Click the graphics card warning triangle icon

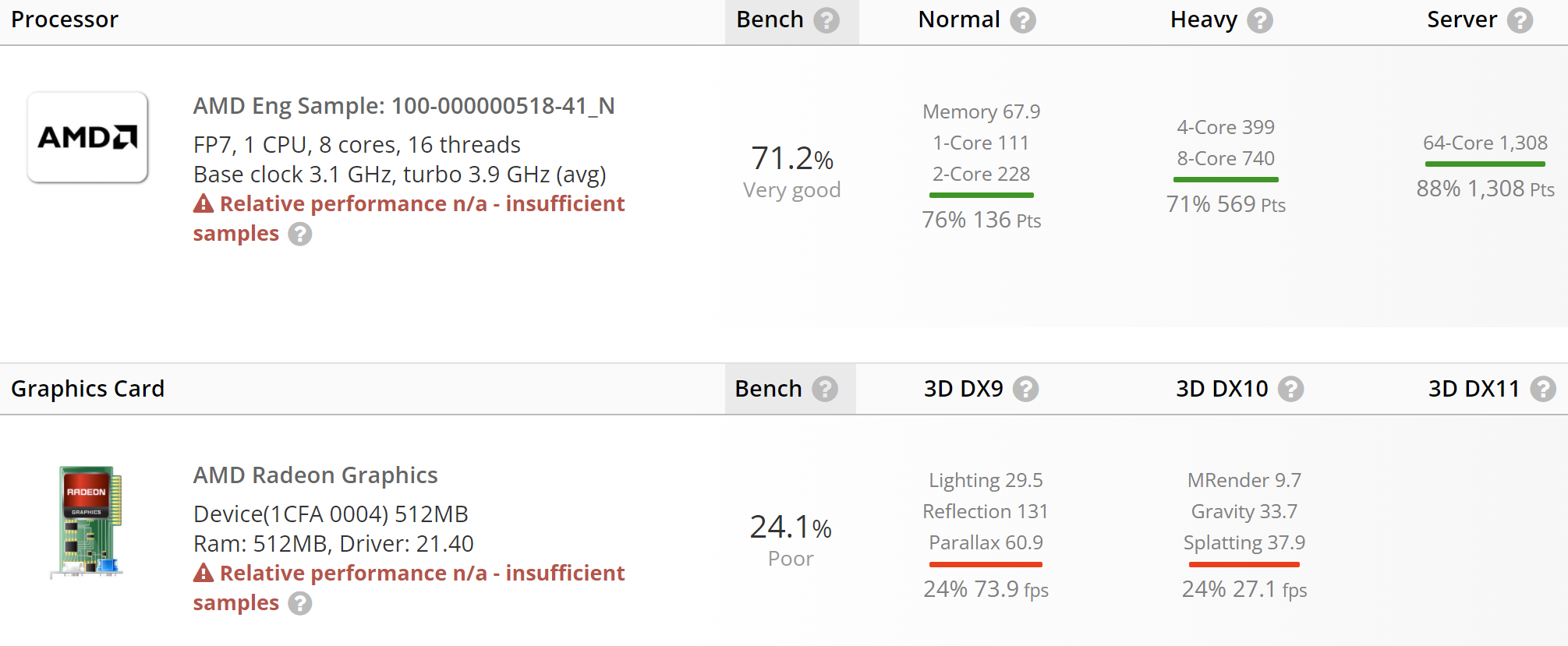click(203, 574)
